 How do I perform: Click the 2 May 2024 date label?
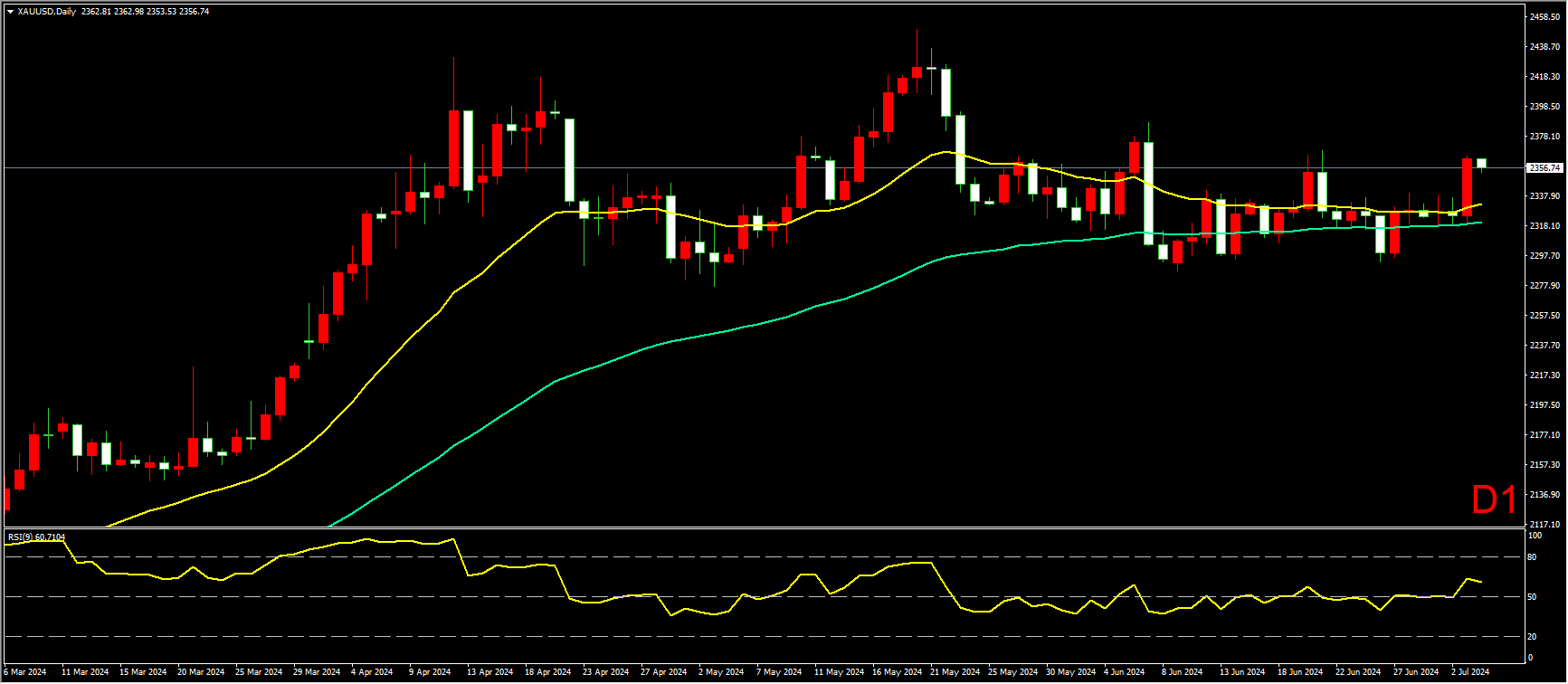tap(721, 672)
